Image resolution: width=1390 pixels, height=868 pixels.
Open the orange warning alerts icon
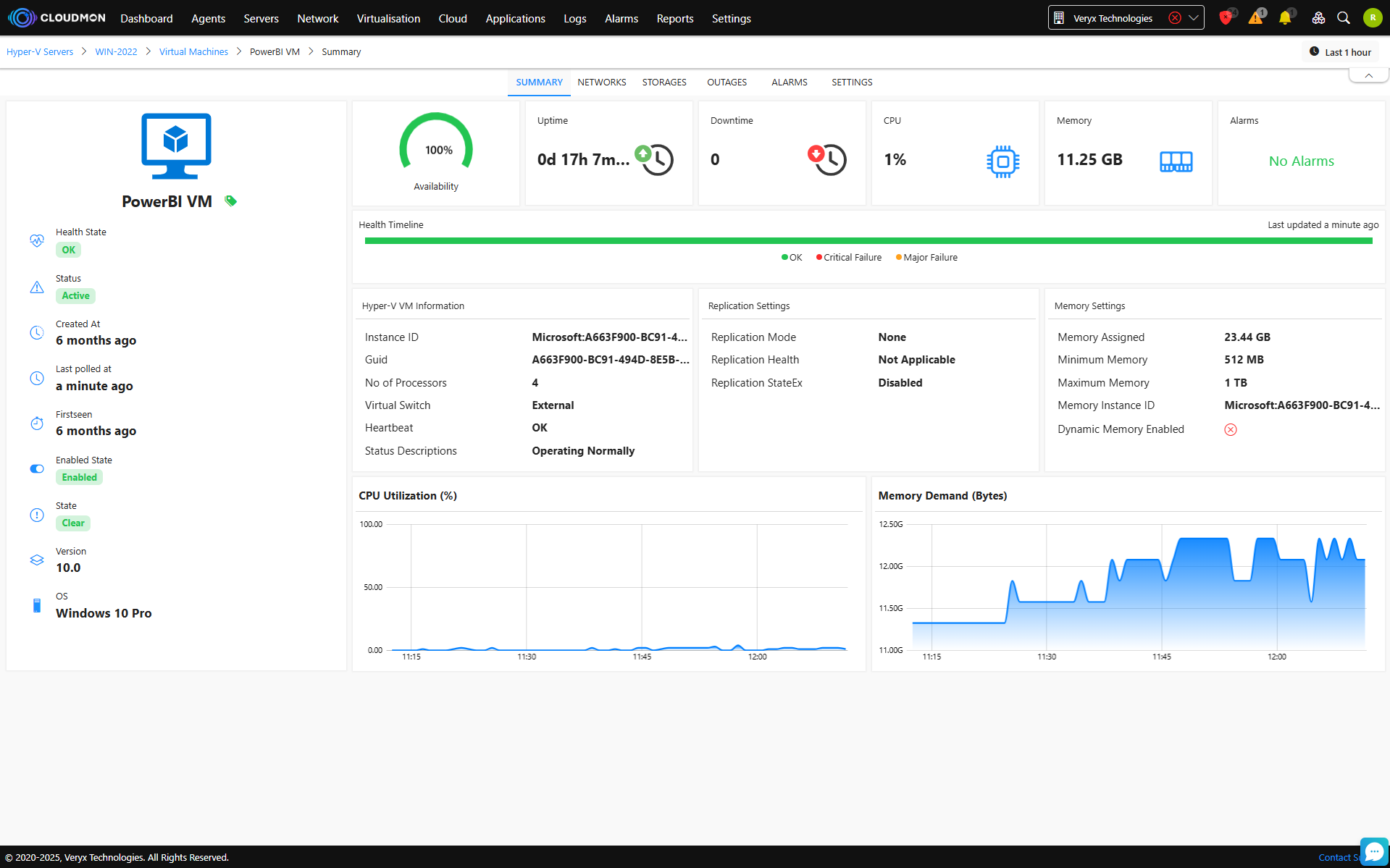1255,18
